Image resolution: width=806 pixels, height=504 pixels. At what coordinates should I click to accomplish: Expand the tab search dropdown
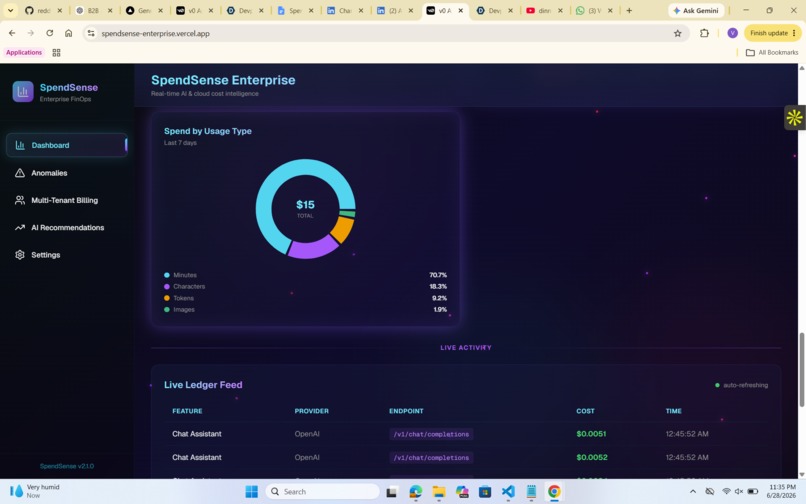pos(10,10)
